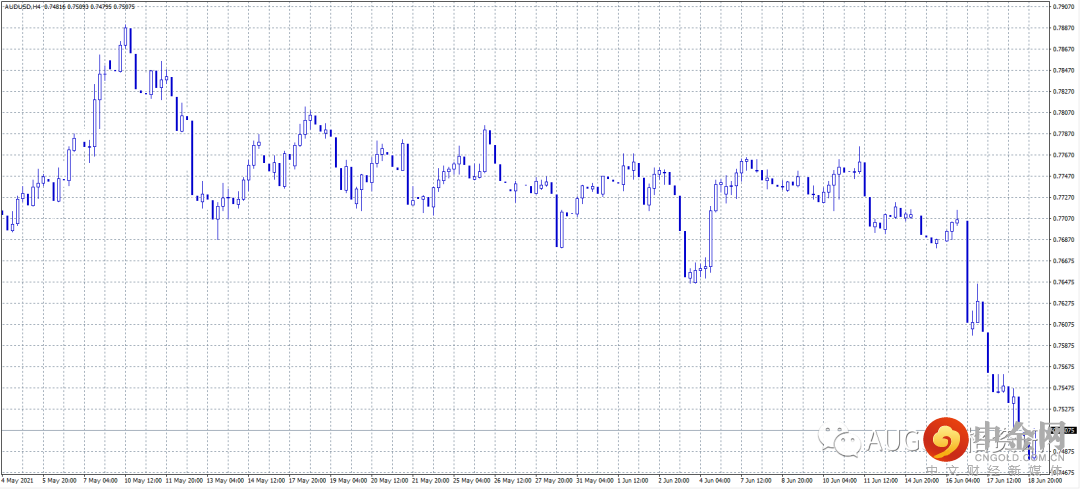
Task: Click the 0.78070 price axis label
Action: click(x=1063, y=112)
